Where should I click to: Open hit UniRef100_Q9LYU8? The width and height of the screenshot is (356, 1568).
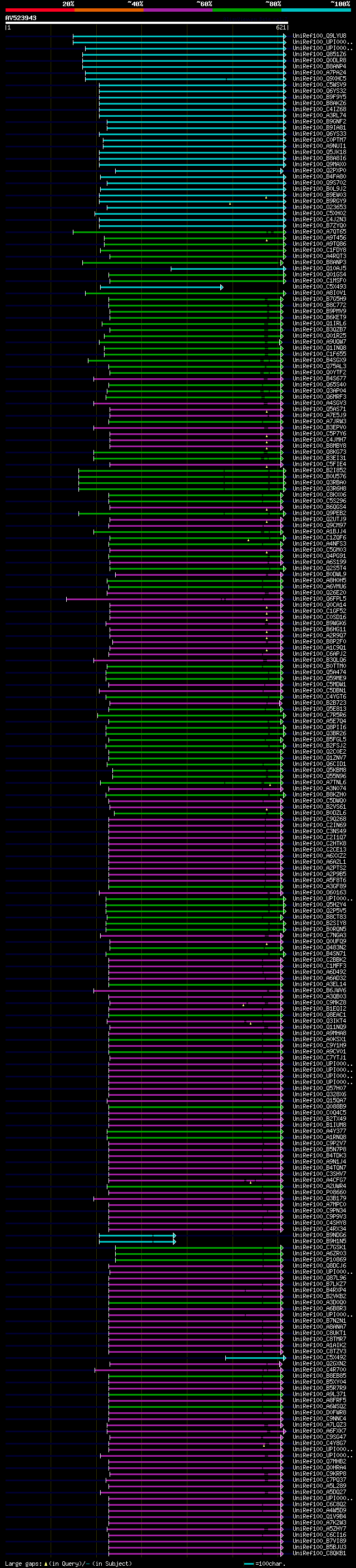[x=319, y=36]
